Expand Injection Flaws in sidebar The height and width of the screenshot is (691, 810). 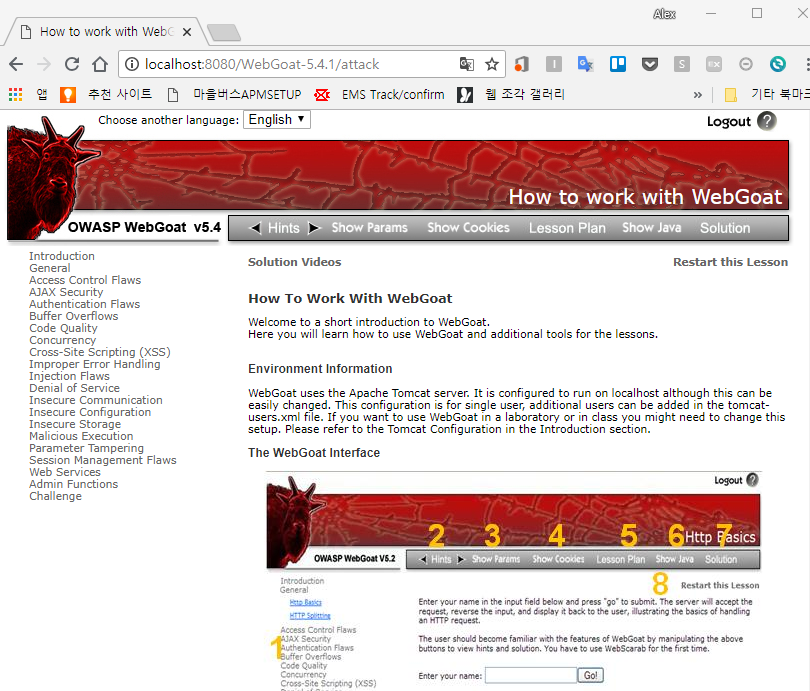[x=69, y=376]
